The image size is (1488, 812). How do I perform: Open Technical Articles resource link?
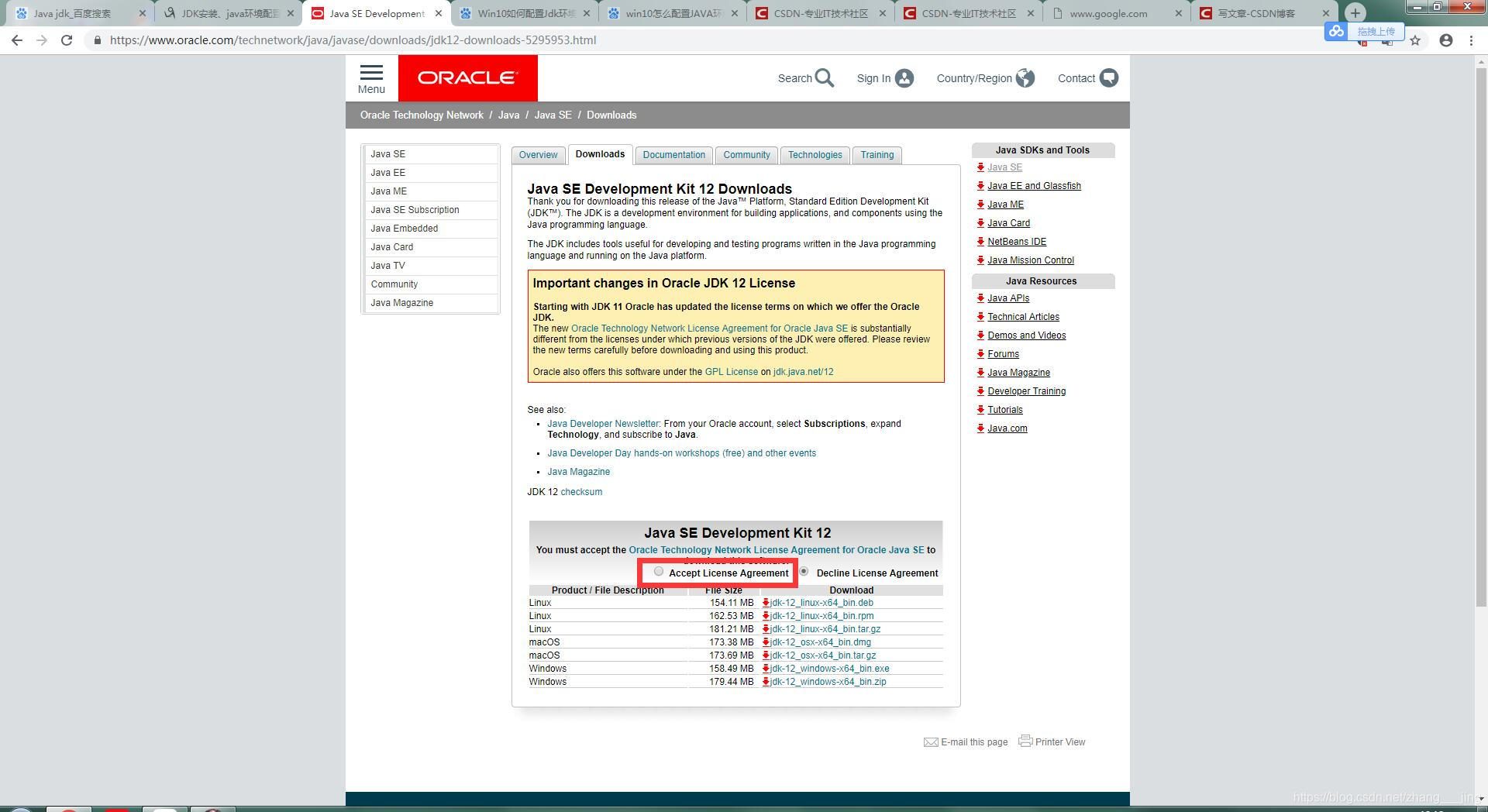pos(1023,317)
